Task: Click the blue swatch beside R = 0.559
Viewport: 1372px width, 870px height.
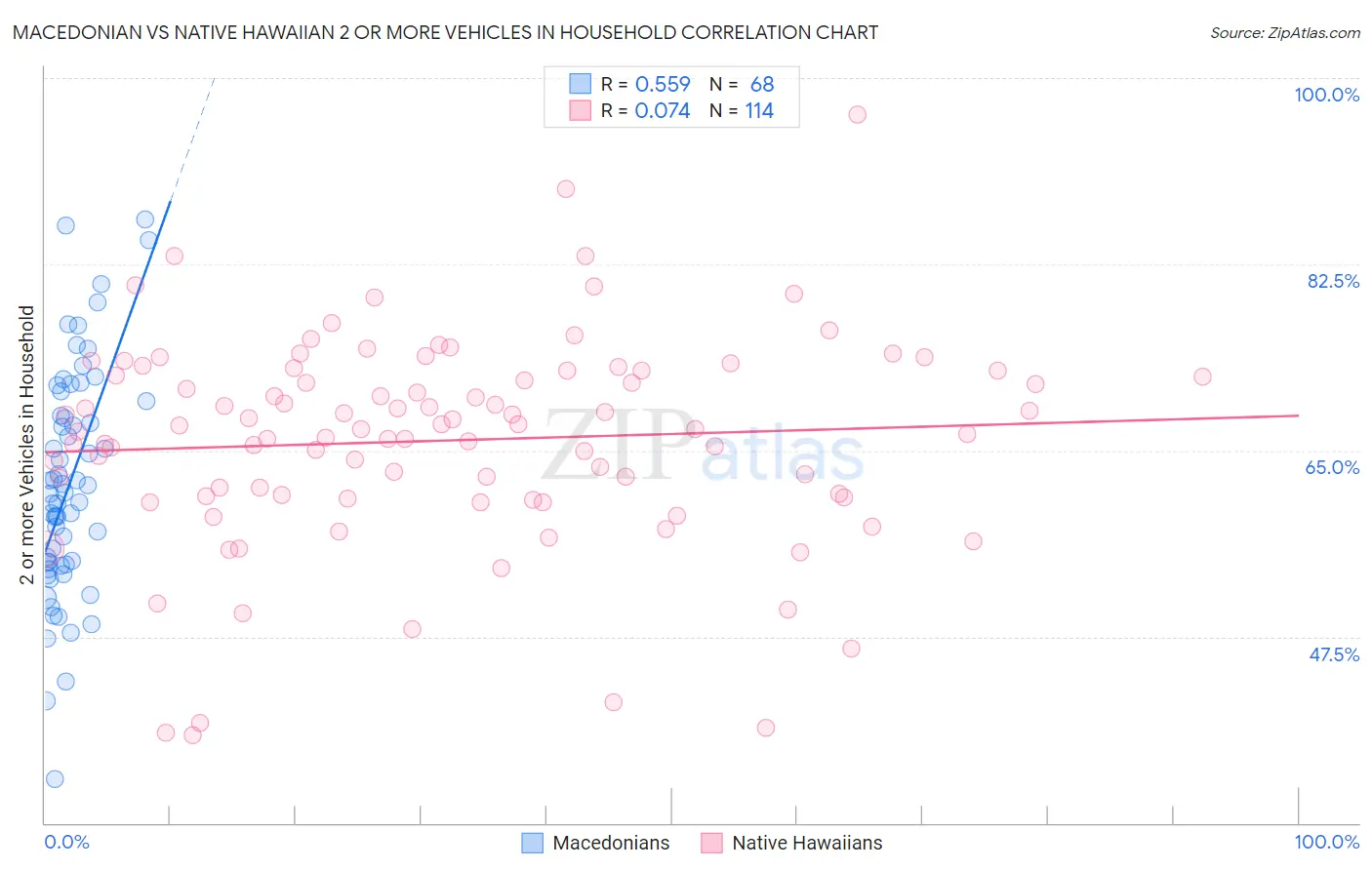Action: click(x=580, y=84)
